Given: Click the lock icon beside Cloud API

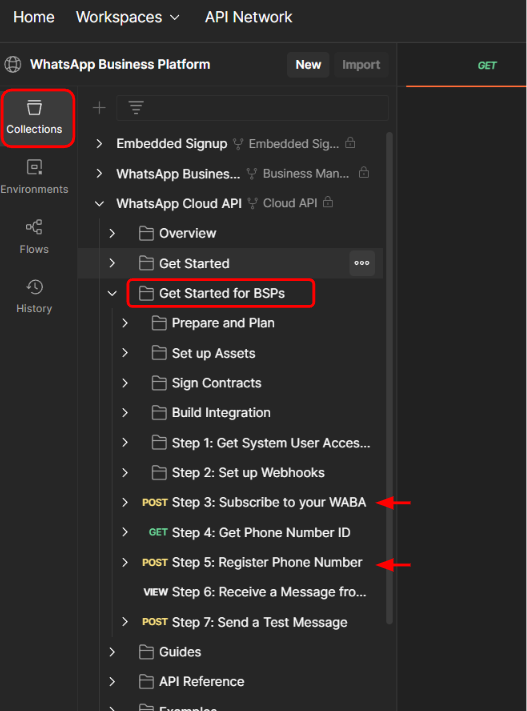Looking at the screenshot, I should (328, 202).
